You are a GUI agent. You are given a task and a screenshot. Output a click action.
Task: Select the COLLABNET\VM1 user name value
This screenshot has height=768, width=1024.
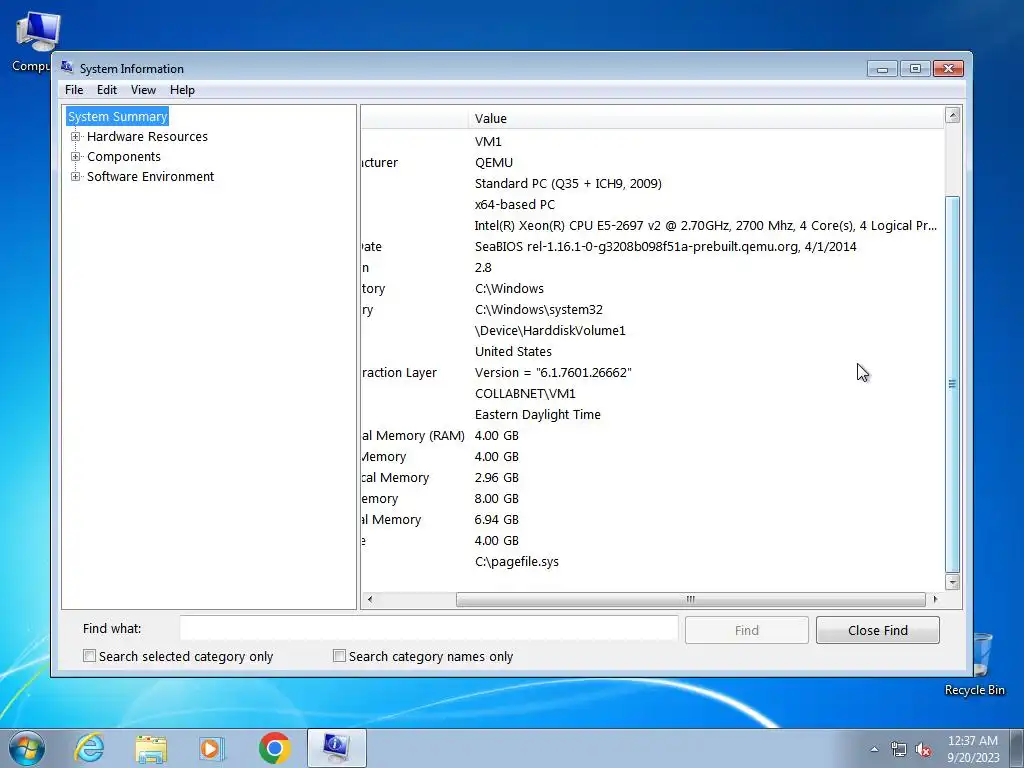tap(525, 393)
